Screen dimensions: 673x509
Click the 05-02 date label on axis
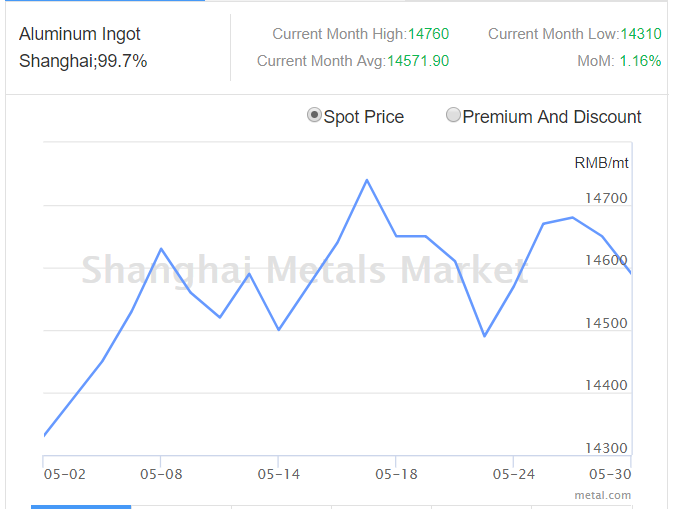65,474
